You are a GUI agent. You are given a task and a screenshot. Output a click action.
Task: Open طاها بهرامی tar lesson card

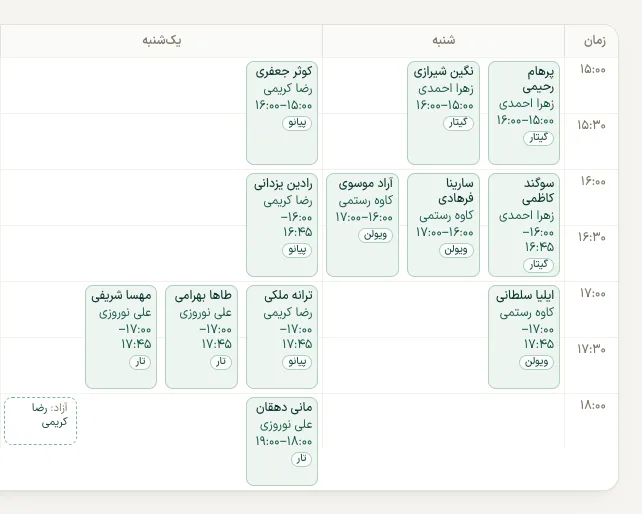(201, 337)
